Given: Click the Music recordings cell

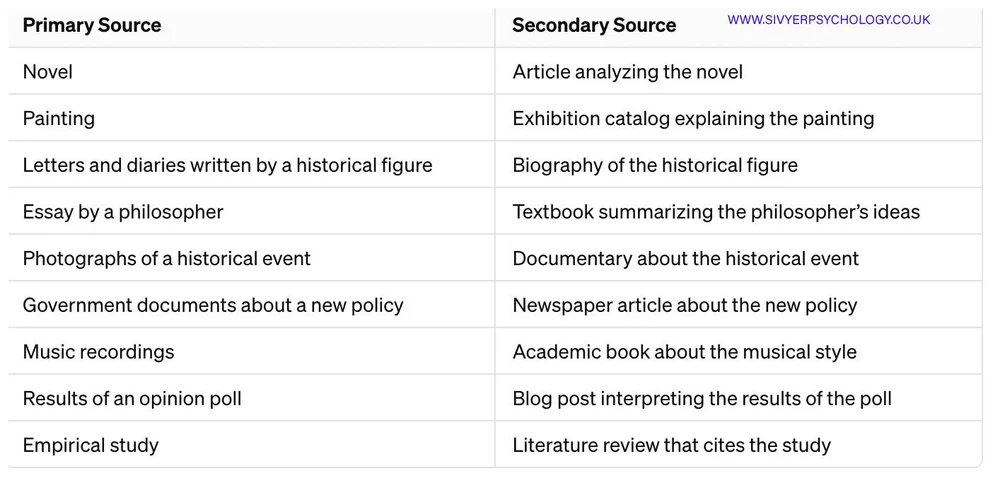Looking at the screenshot, I should coord(99,352).
